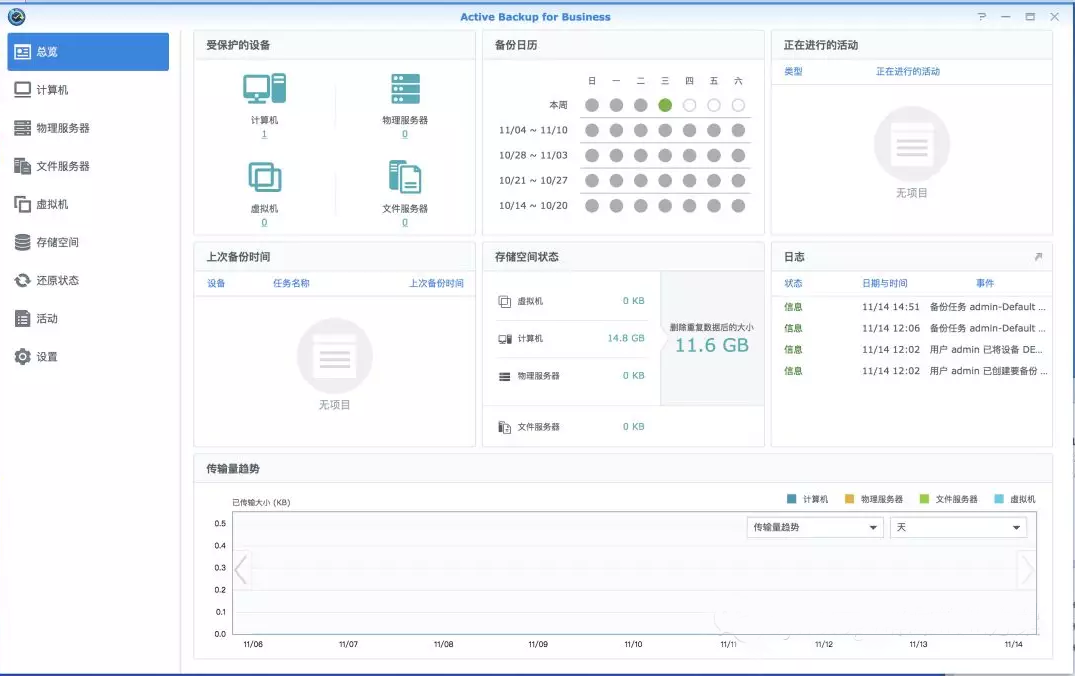
Task: Sort by 上次备份时间 column header
Action: pos(436,283)
